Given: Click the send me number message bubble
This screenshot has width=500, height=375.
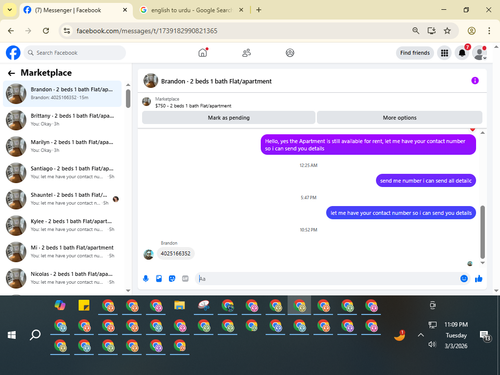Looking at the screenshot, I should (x=426, y=181).
